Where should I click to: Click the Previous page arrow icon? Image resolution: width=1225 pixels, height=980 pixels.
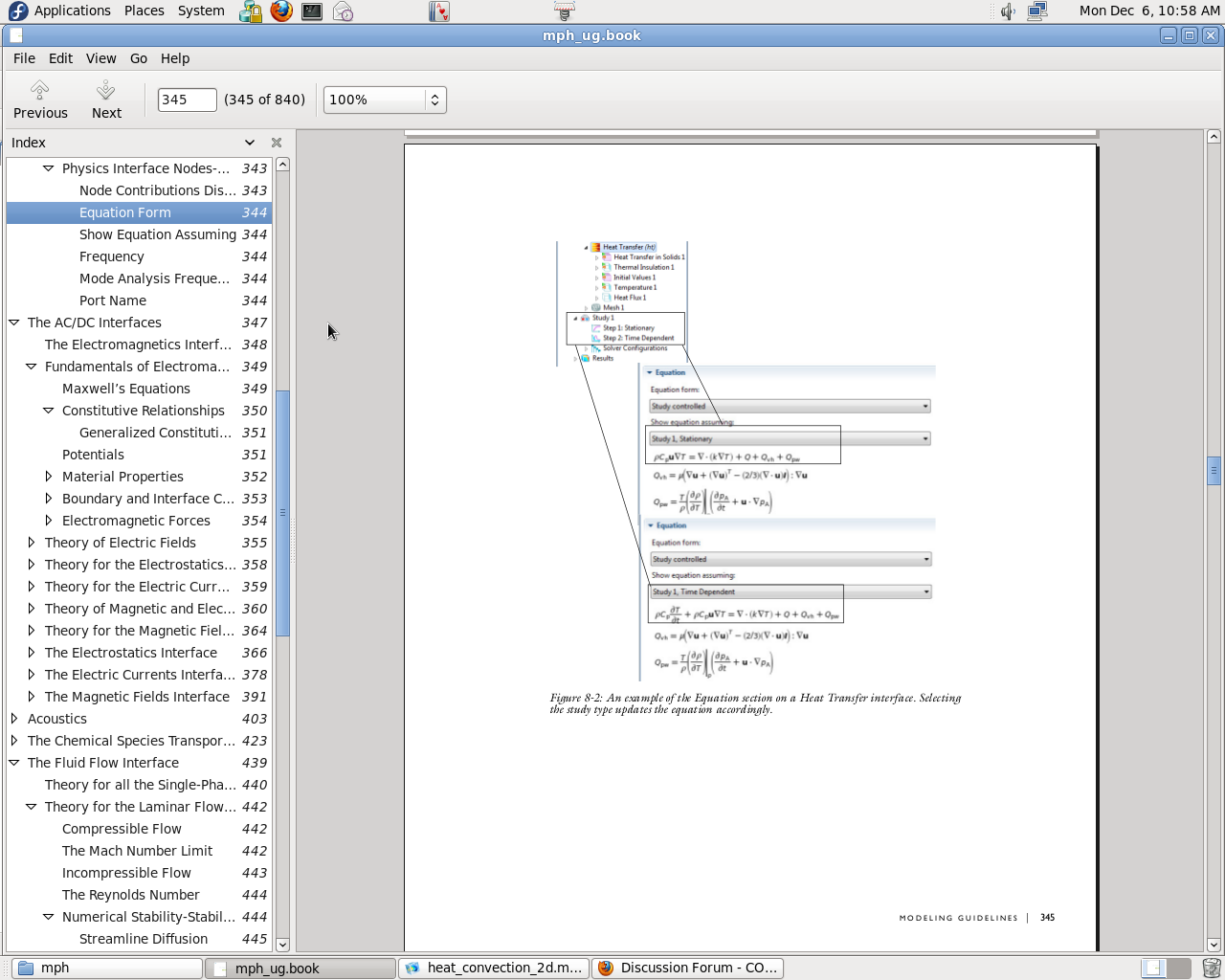point(39,90)
